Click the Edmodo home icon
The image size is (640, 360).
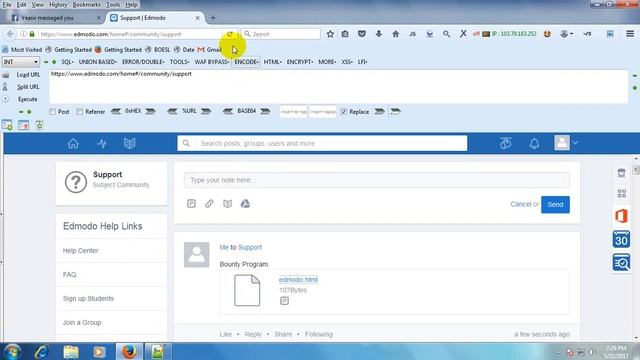(73, 144)
